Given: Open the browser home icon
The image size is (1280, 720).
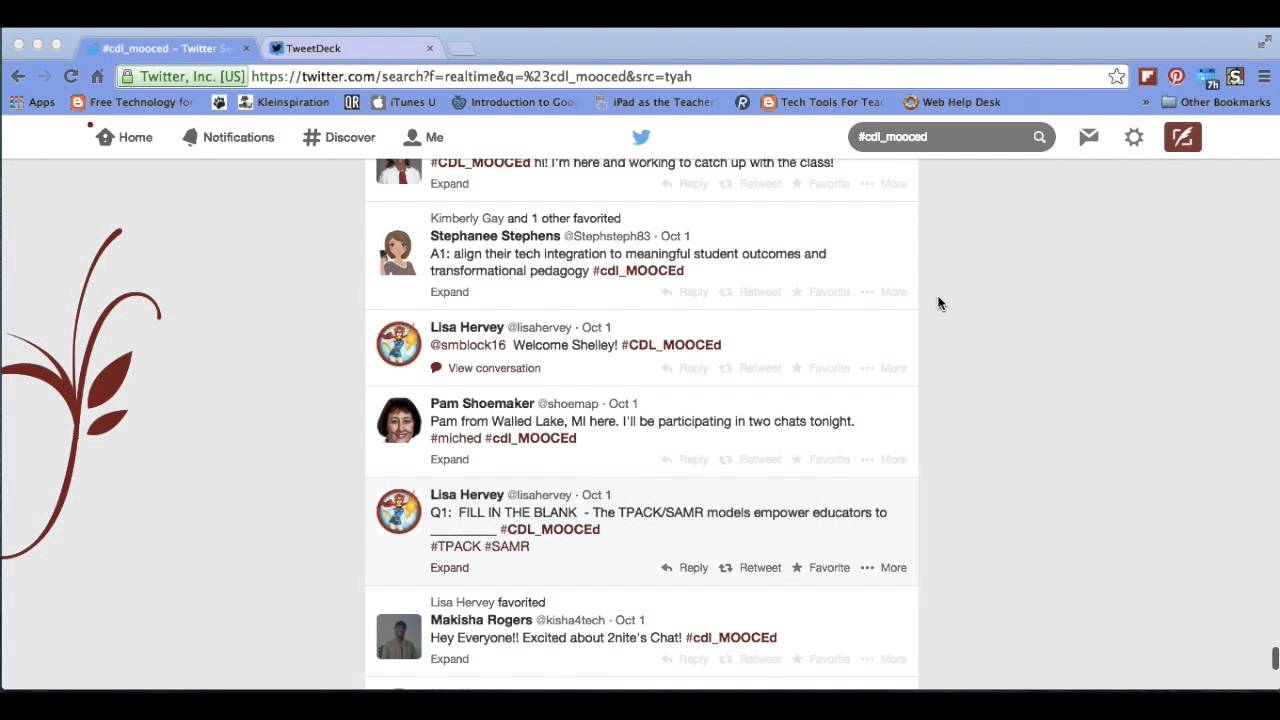Looking at the screenshot, I should (x=97, y=76).
